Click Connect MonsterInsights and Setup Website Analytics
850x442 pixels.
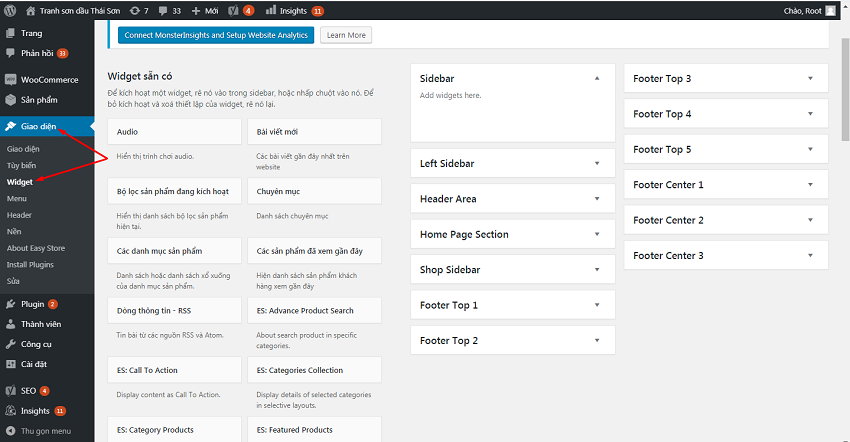[x=215, y=35]
